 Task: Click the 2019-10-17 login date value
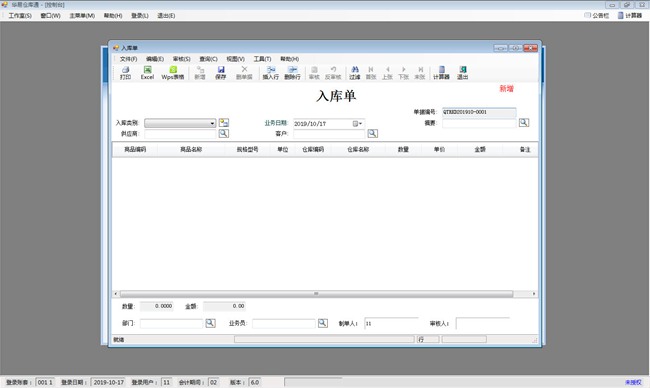point(109,382)
